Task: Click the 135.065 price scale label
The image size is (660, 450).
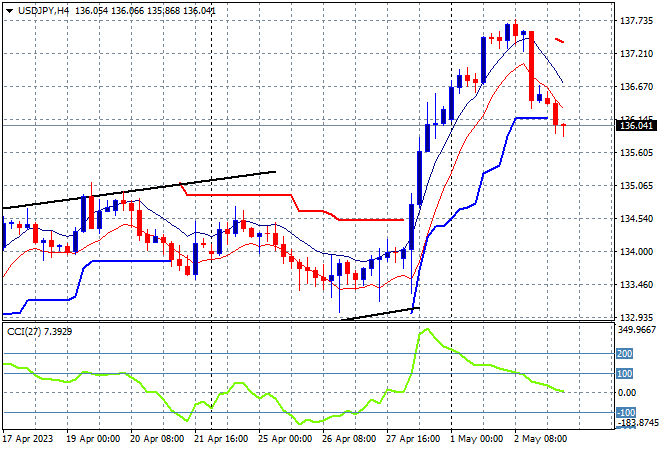Action: pyautogui.click(x=636, y=186)
